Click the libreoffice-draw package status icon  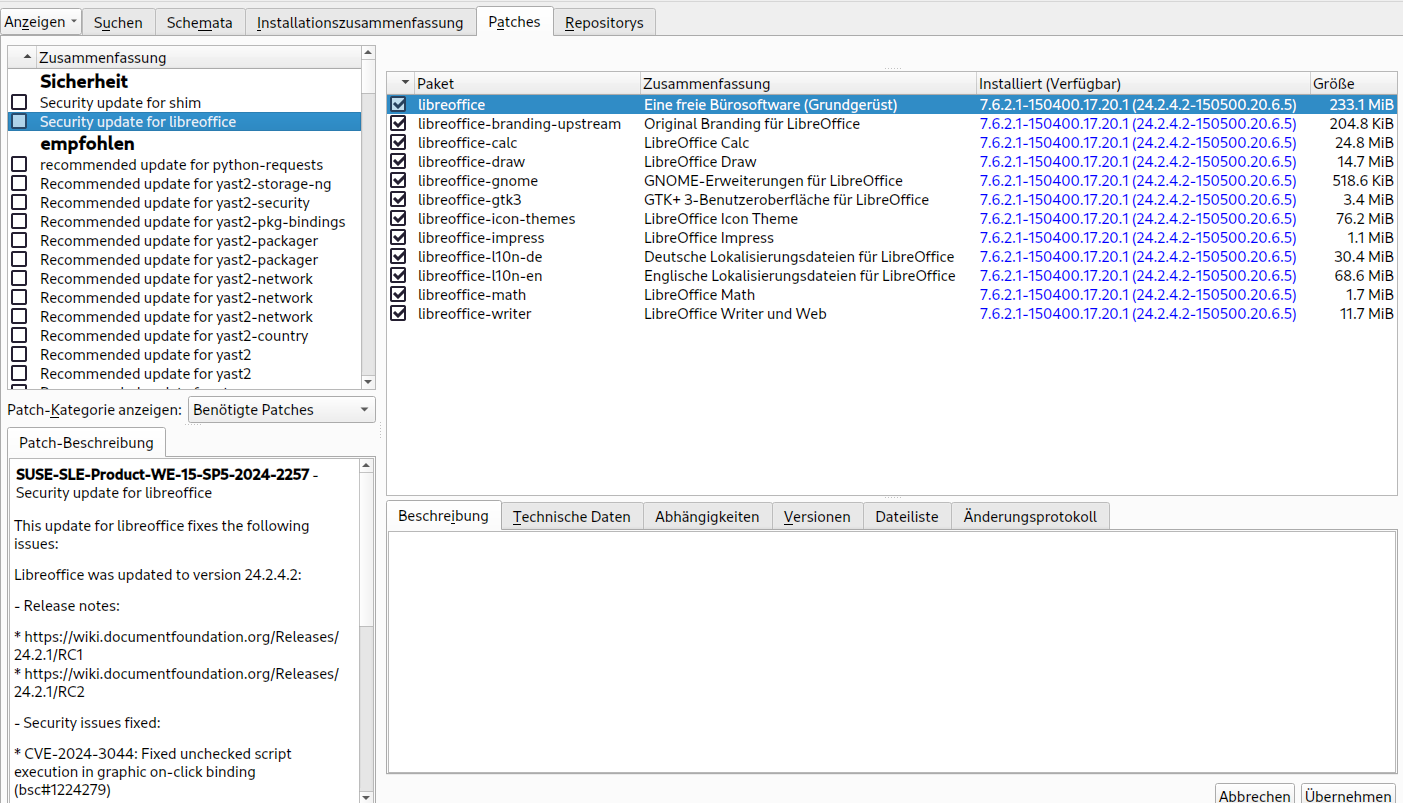(399, 162)
